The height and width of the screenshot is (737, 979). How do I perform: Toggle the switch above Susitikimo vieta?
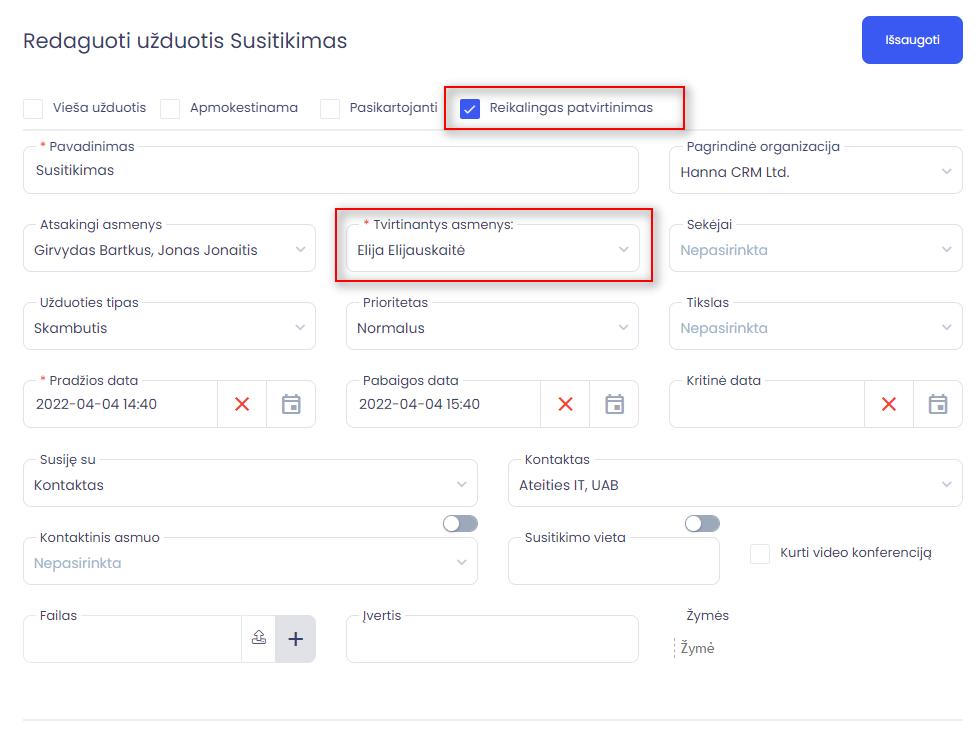(702, 523)
